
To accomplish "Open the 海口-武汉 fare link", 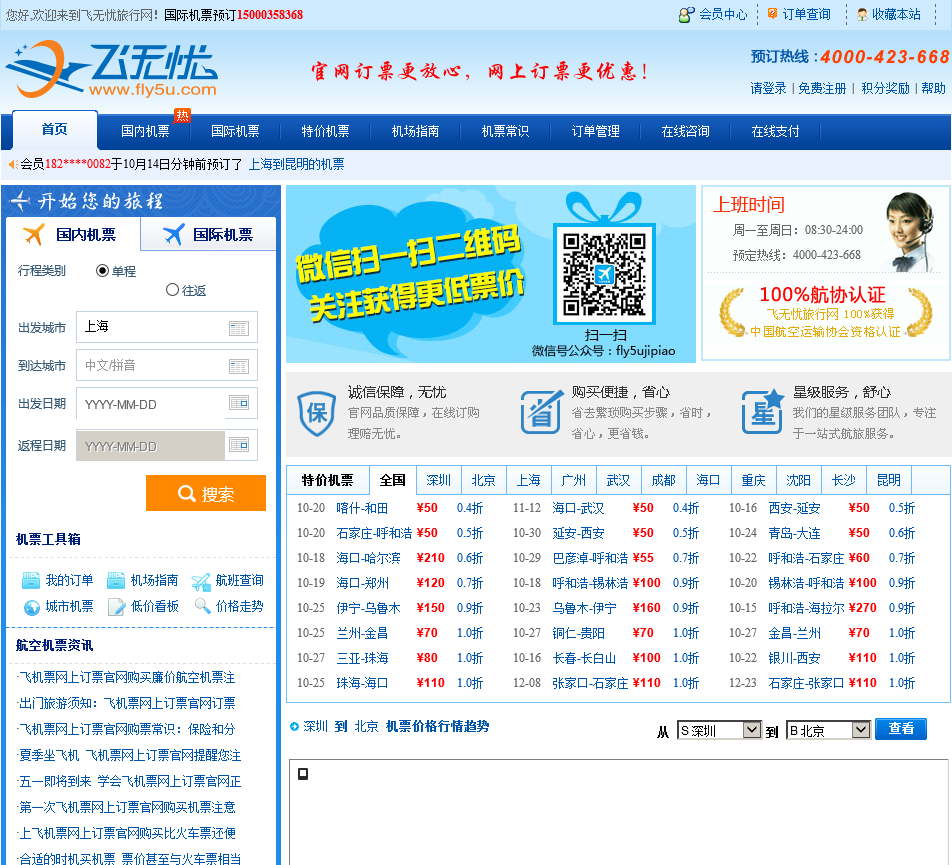I will pos(578,508).
